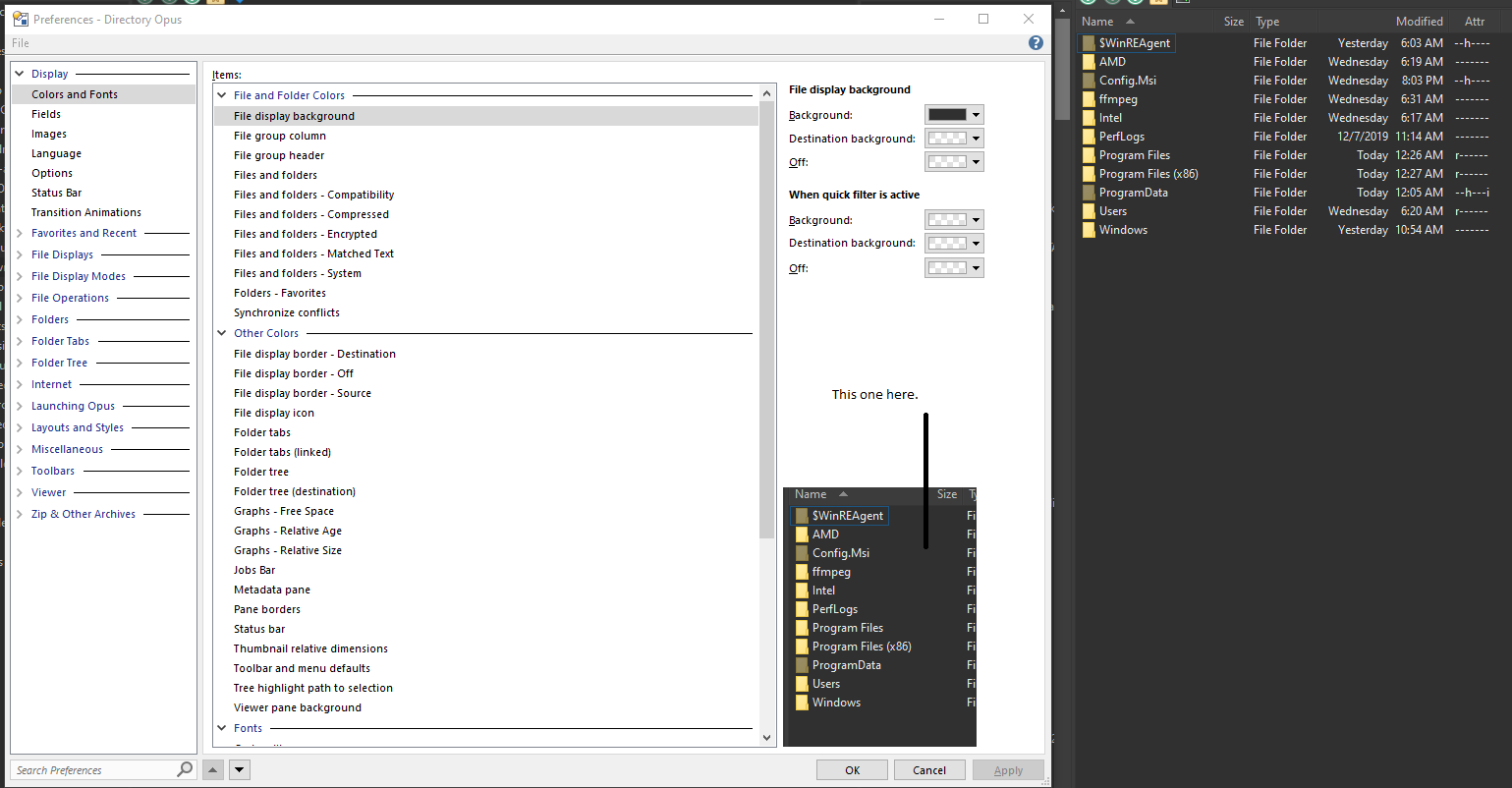Screen dimensions: 1512x788
Task: Click the down-arrow button beside the search box
Action: click(x=240, y=770)
